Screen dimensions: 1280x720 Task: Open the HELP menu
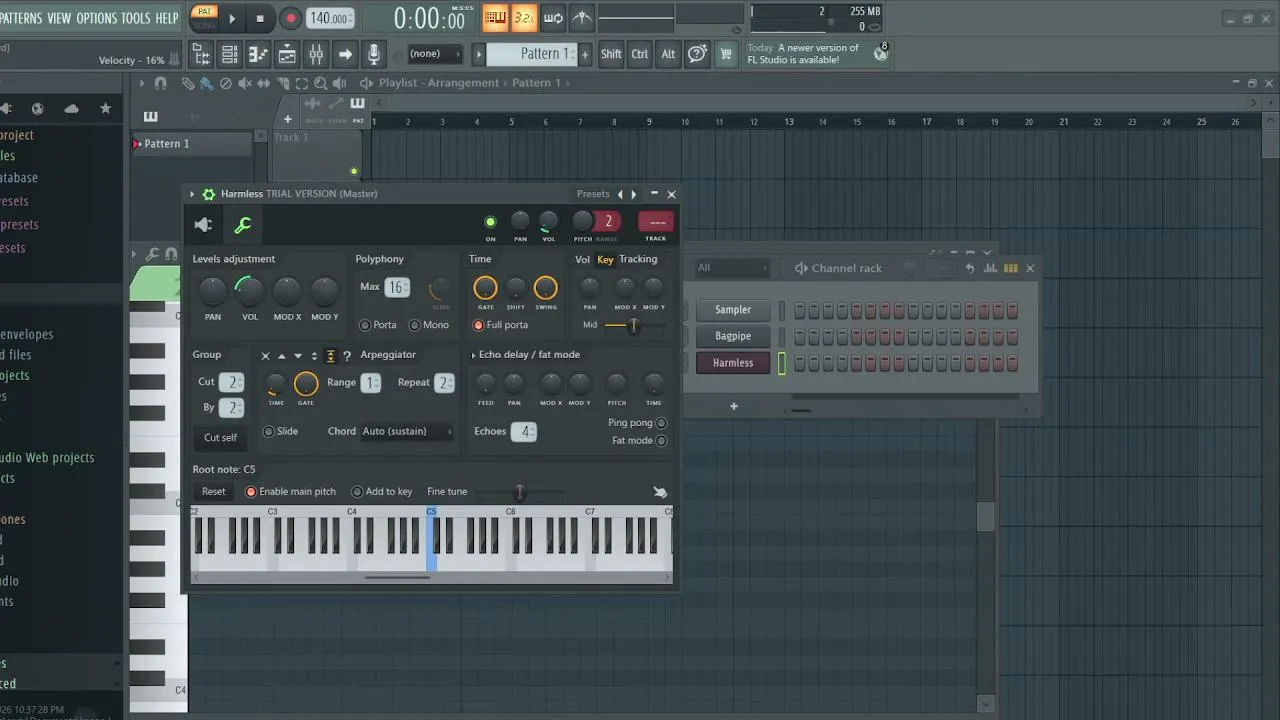[167, 18]
